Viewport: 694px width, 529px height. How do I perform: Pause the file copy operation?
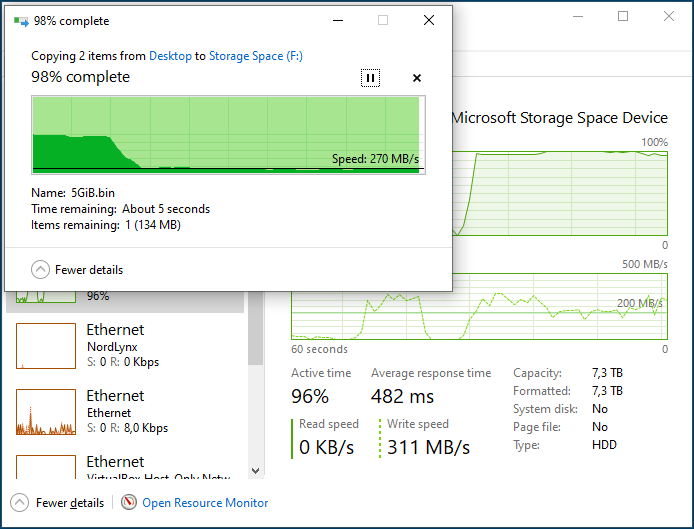coord(370,78)
